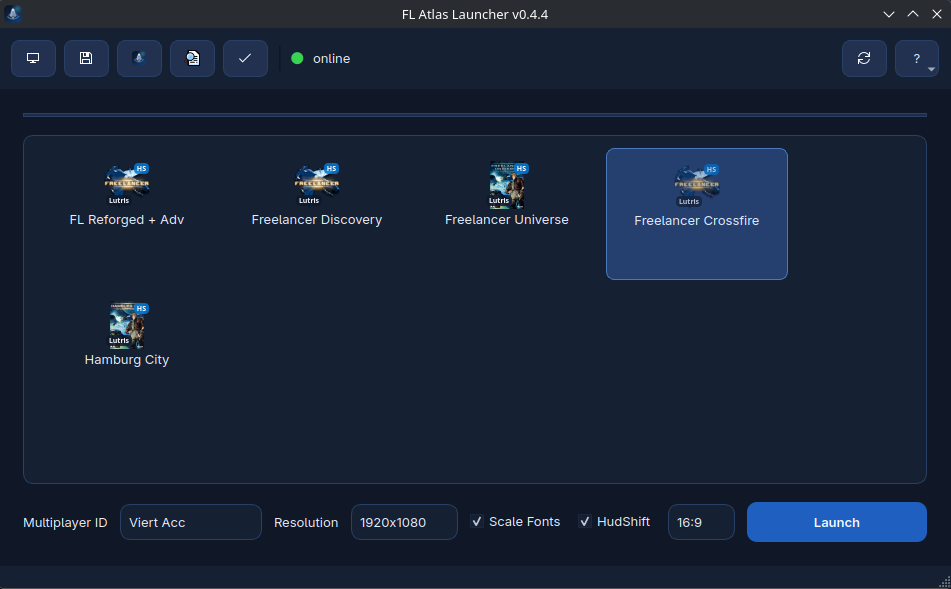Screen dimensions: 951x589
Task: Click the refresh icon
Action: (864, 58)
